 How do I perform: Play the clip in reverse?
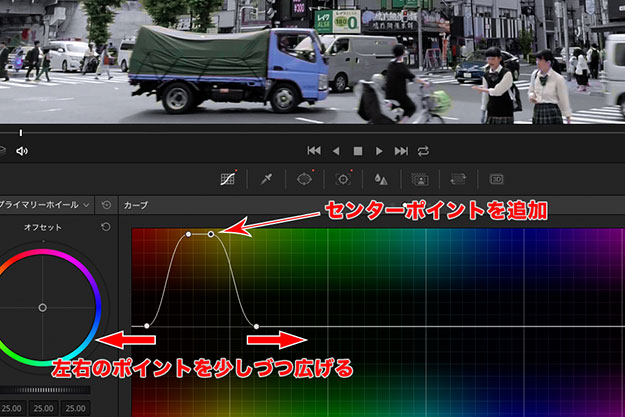336,151
